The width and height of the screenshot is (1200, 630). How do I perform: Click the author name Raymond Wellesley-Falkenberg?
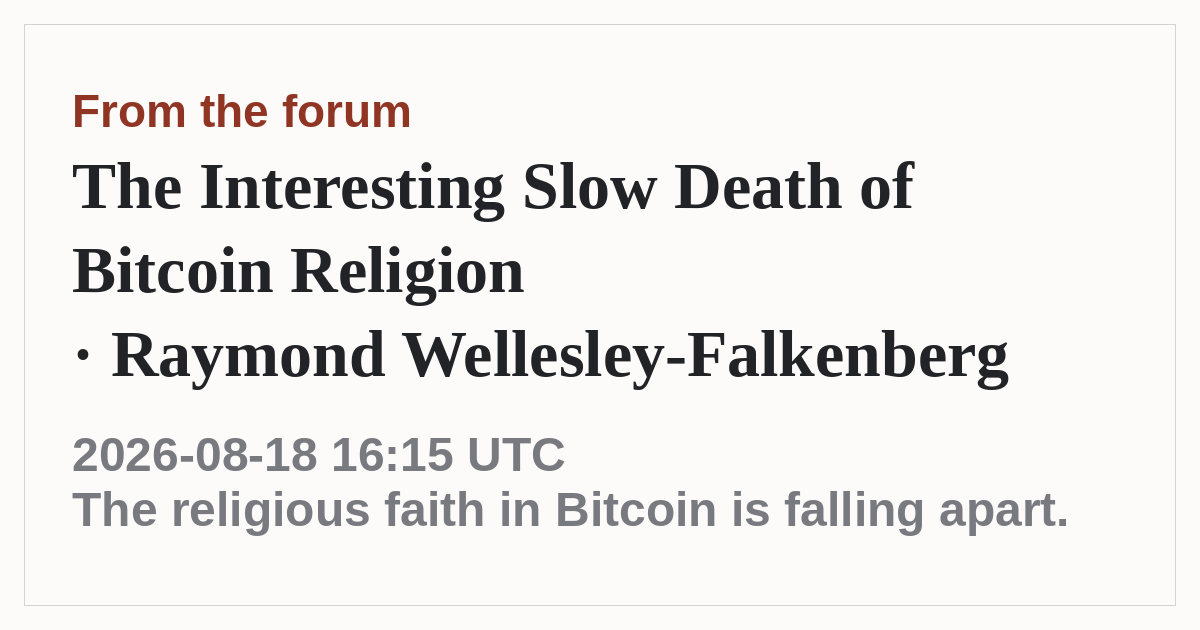coord(560,356)
